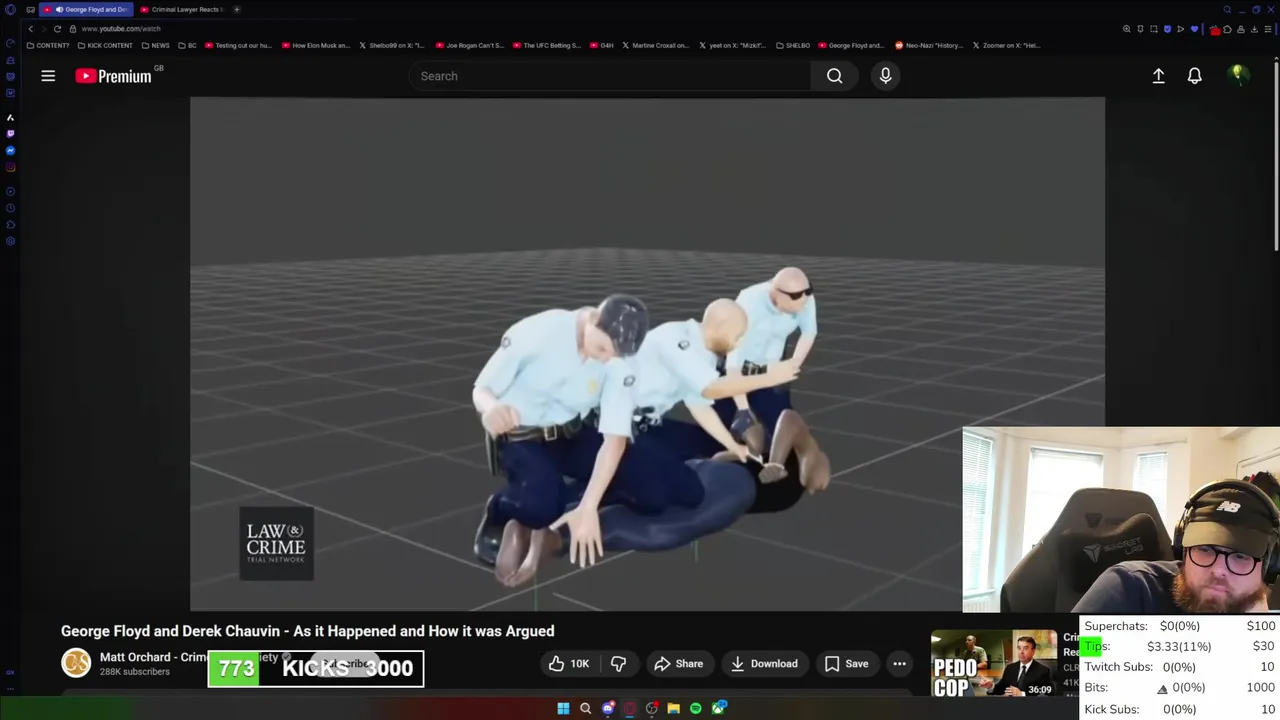Open a new browser tab
This screenshot has width=1280, height=720.
[x=237, y=9]
